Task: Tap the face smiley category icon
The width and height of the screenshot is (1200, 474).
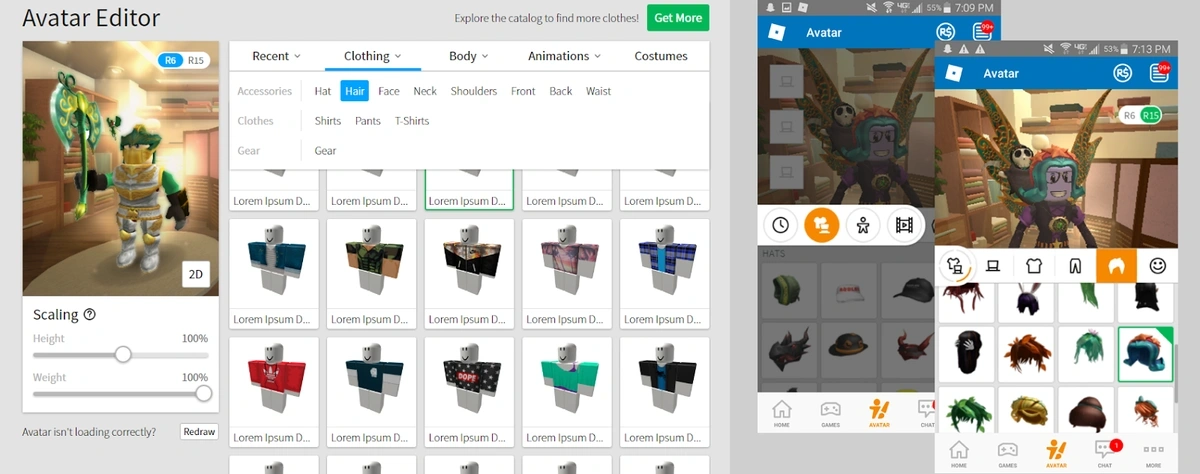Action: [1158, 265]
